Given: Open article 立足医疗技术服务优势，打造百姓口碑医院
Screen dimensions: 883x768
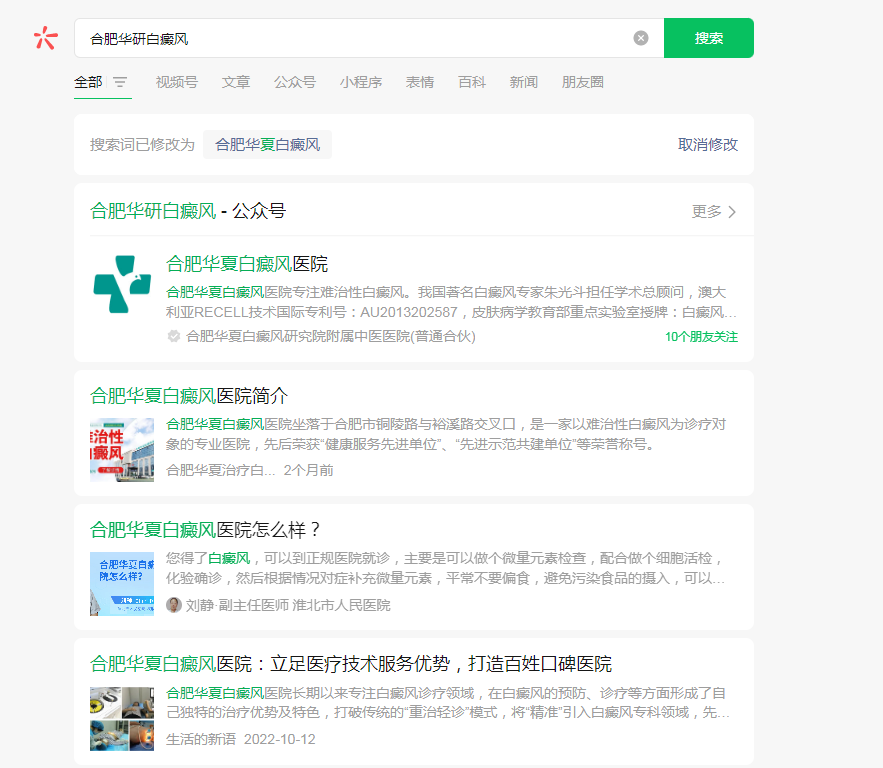Looking at the screenshot, I should coord(350,664).
